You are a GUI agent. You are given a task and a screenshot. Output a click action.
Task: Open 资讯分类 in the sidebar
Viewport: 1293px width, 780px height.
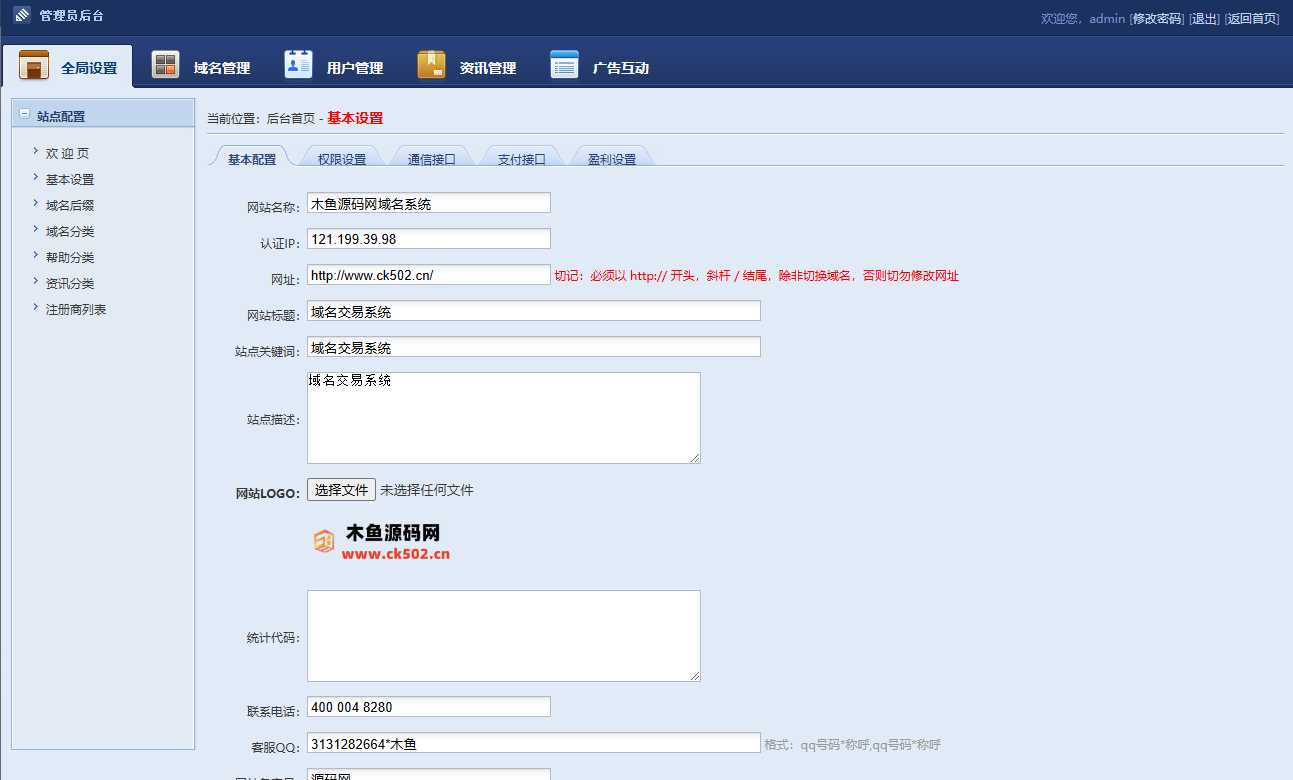[x=70, y=283]
